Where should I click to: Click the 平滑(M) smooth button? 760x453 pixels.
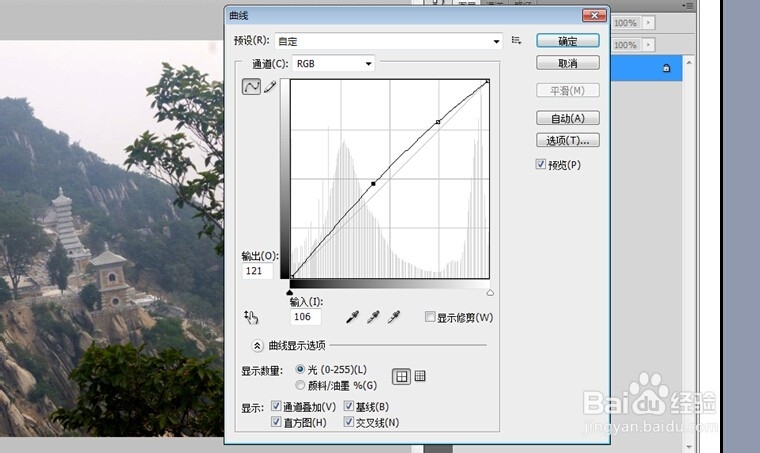(568, 90)
